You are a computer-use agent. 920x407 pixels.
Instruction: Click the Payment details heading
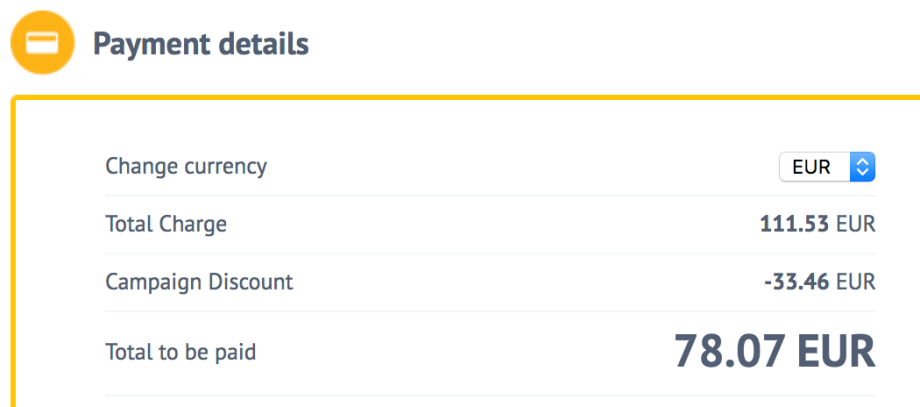[x=201, y=44]
